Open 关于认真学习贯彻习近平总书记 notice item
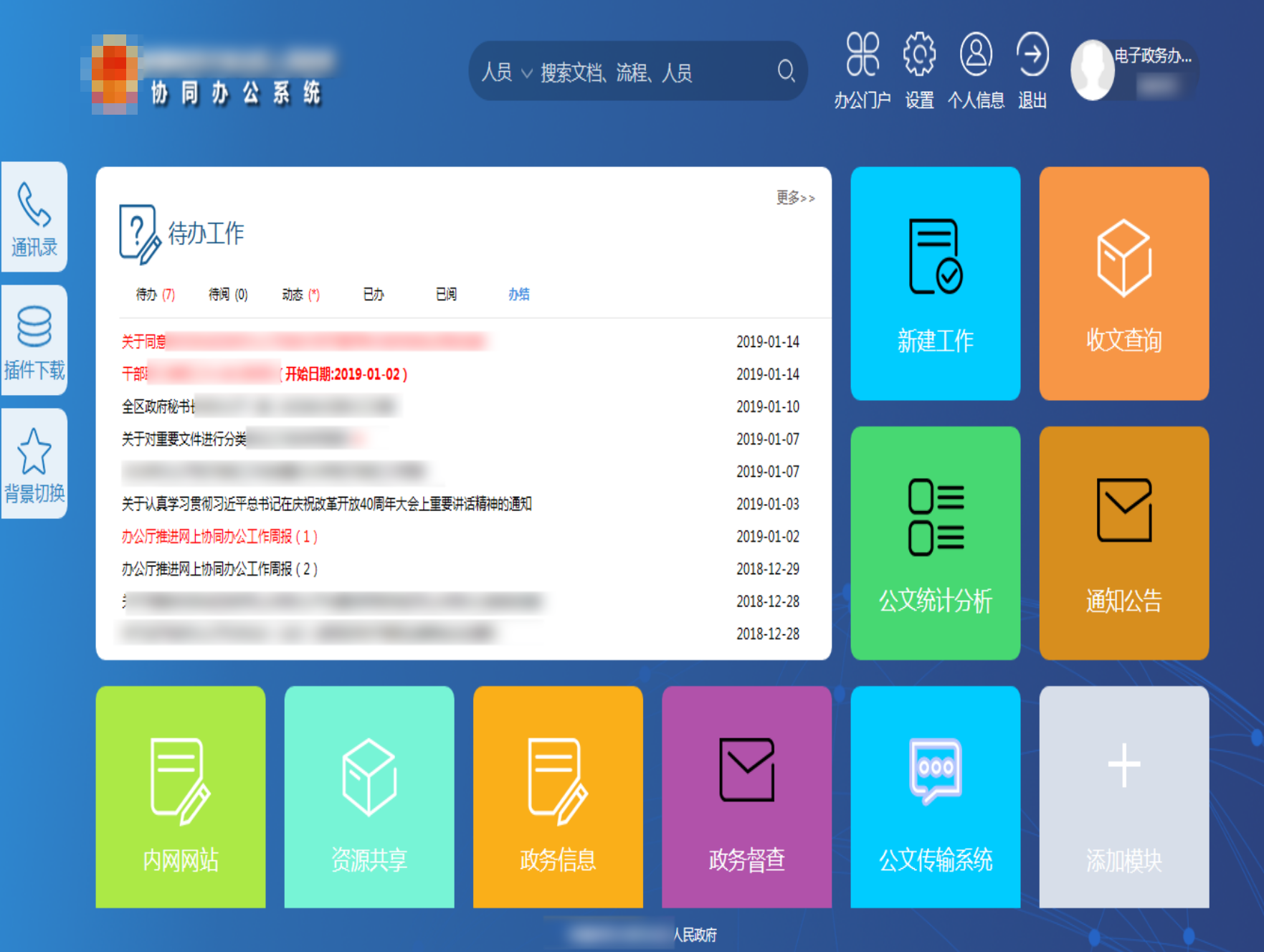This screenshot has width=1264, height=952. tap(326, 504)
